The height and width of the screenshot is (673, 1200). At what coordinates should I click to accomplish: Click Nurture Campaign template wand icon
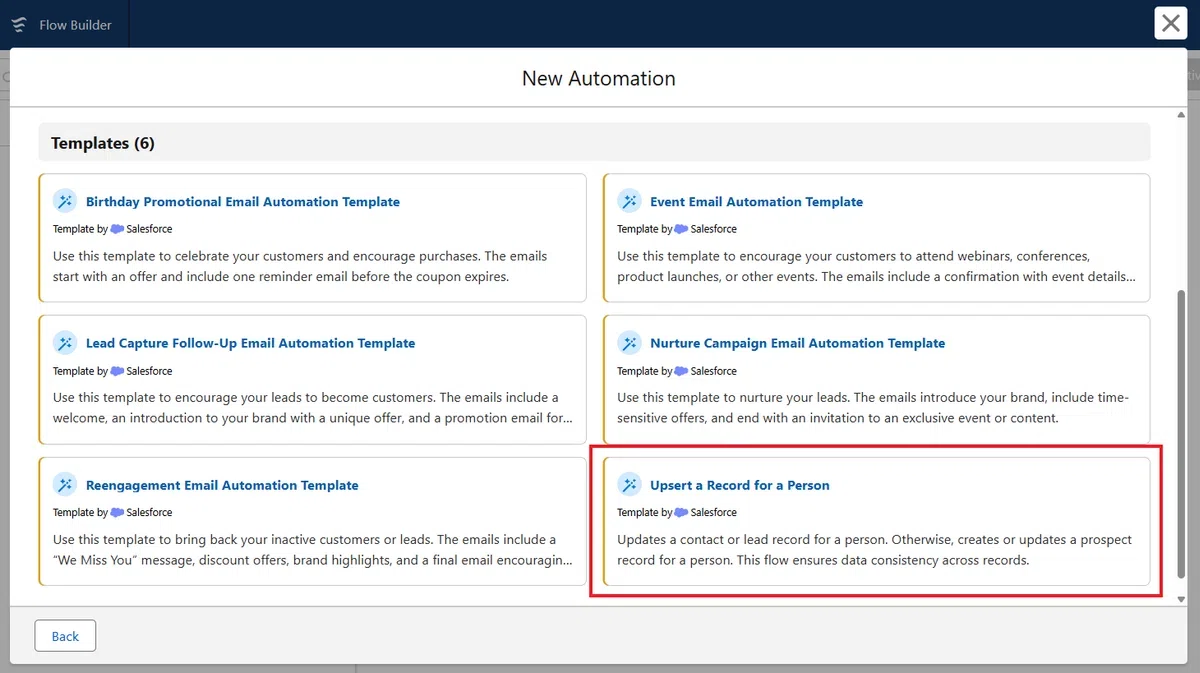(x=629, y=343)
